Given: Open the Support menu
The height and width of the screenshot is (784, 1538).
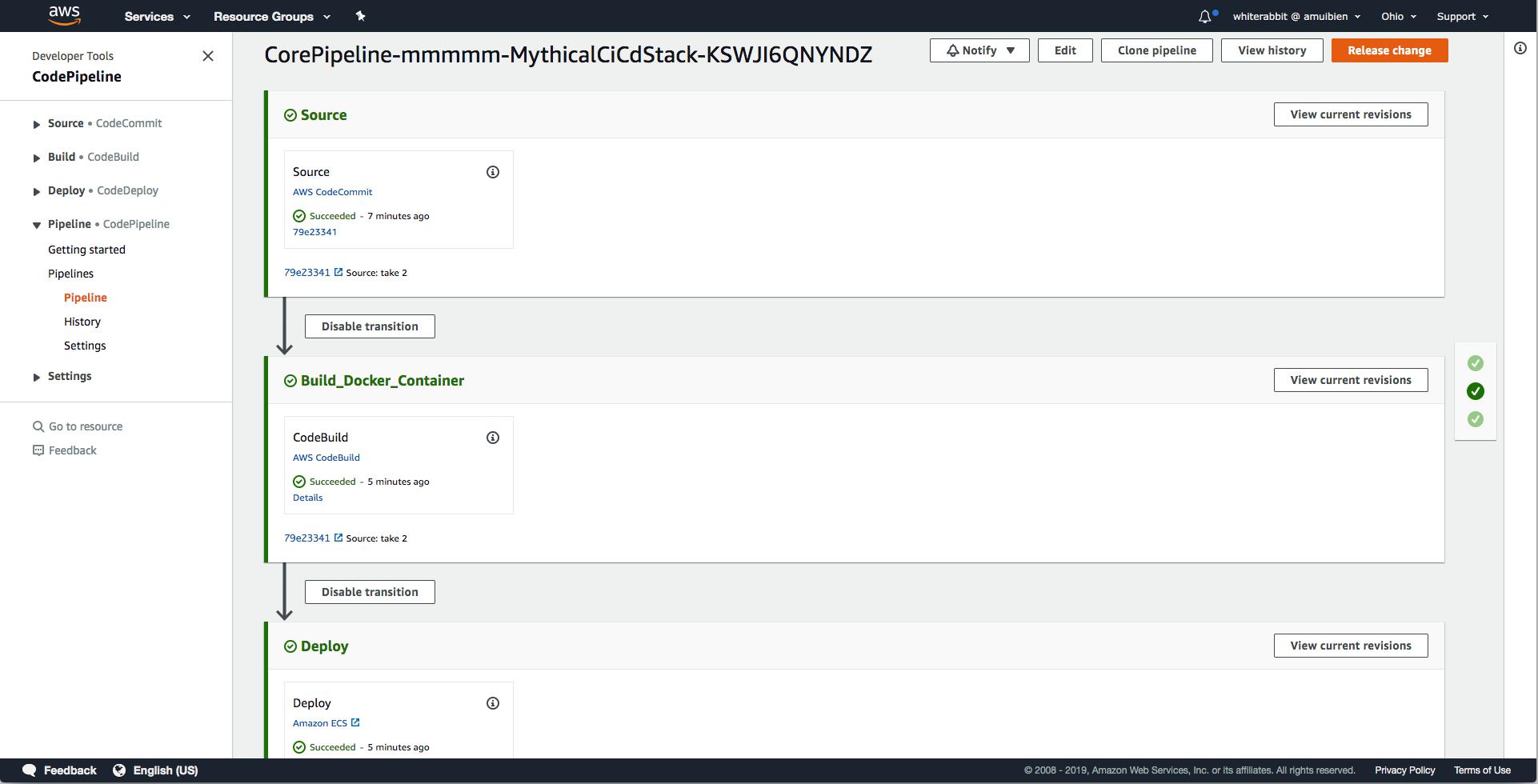Looking at the screenshot, I should pos(1463,16).
